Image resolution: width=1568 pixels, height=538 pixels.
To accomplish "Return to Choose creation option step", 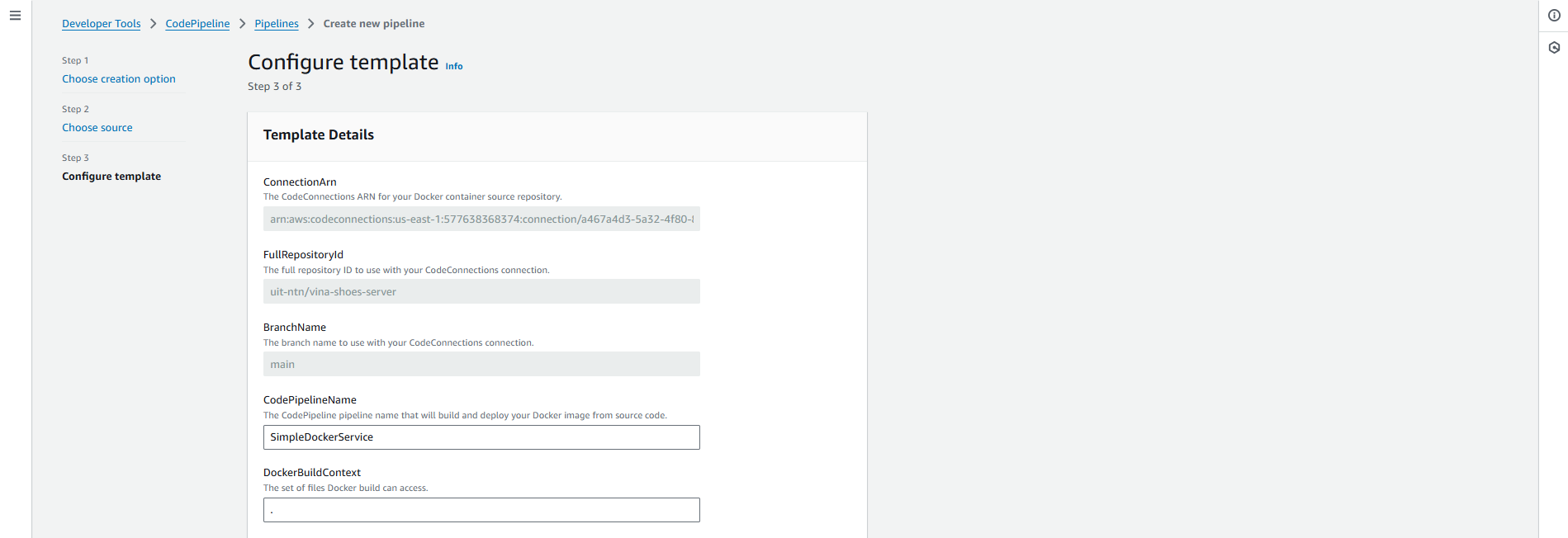I will (x=118, y=79).
